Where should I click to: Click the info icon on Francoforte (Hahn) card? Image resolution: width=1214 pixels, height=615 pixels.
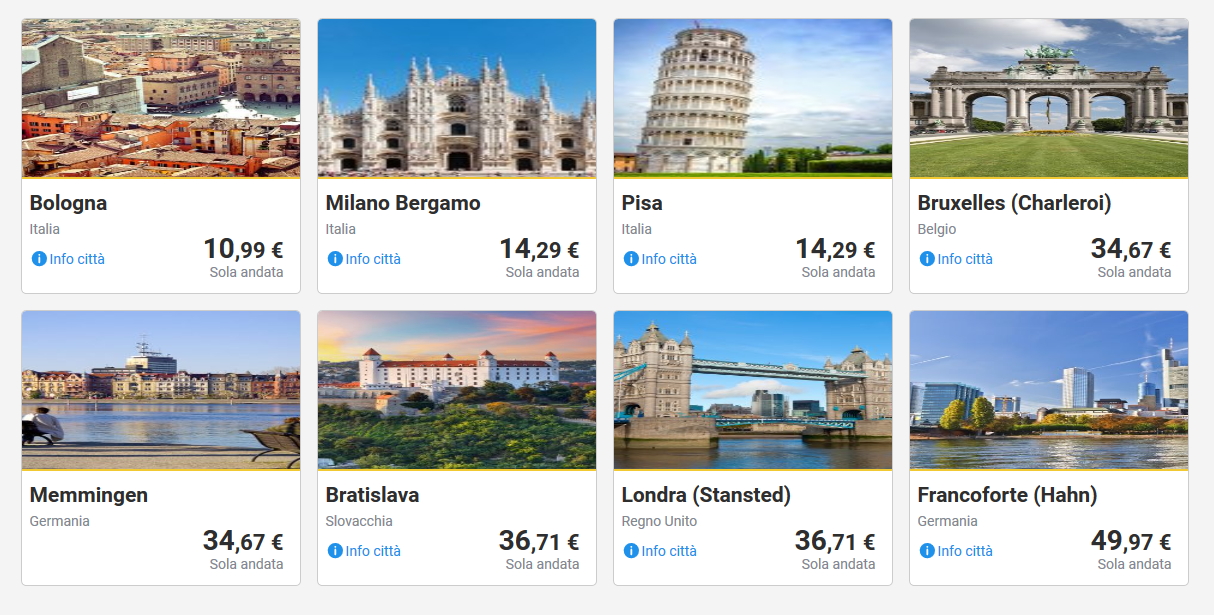[x=927, y=551]
